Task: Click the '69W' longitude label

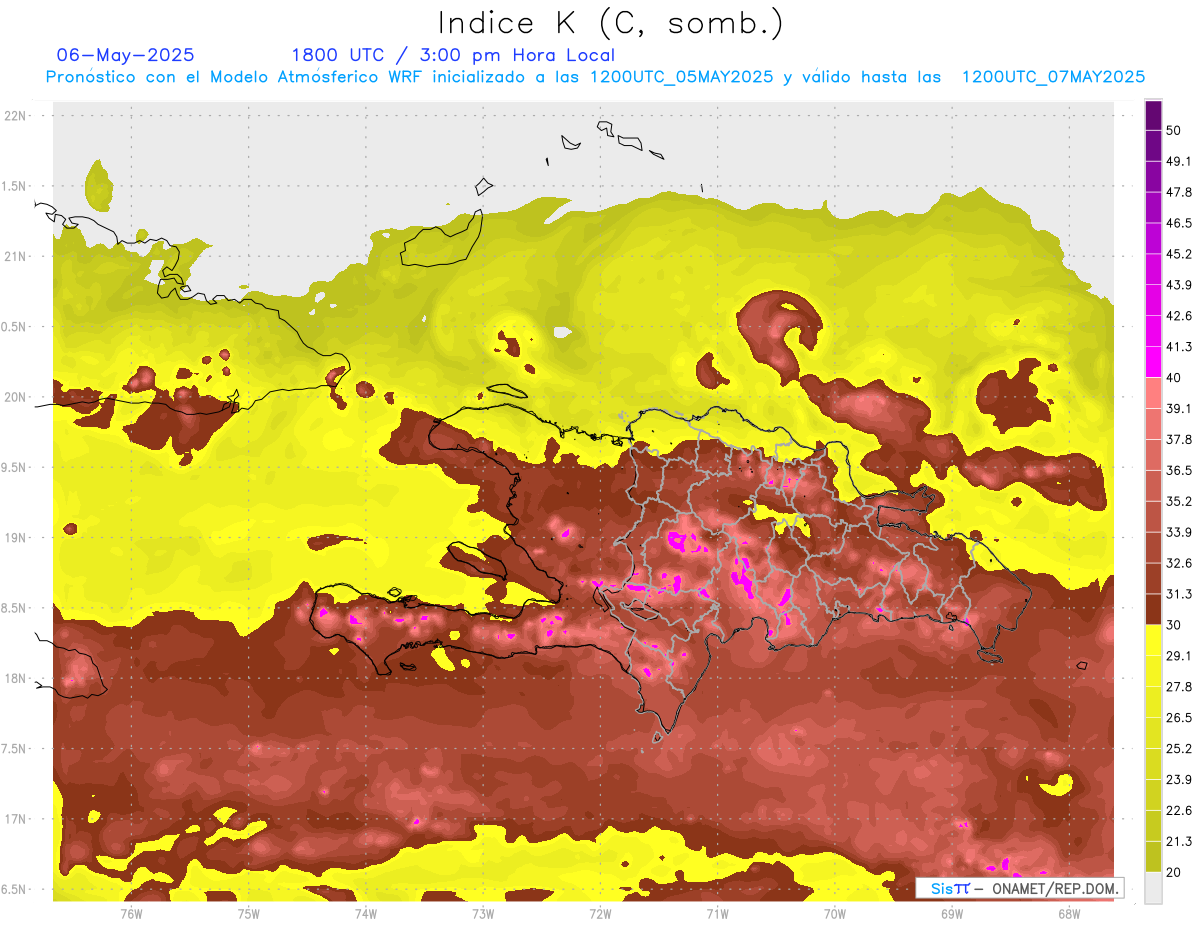Action: click(x=952, y=913)
